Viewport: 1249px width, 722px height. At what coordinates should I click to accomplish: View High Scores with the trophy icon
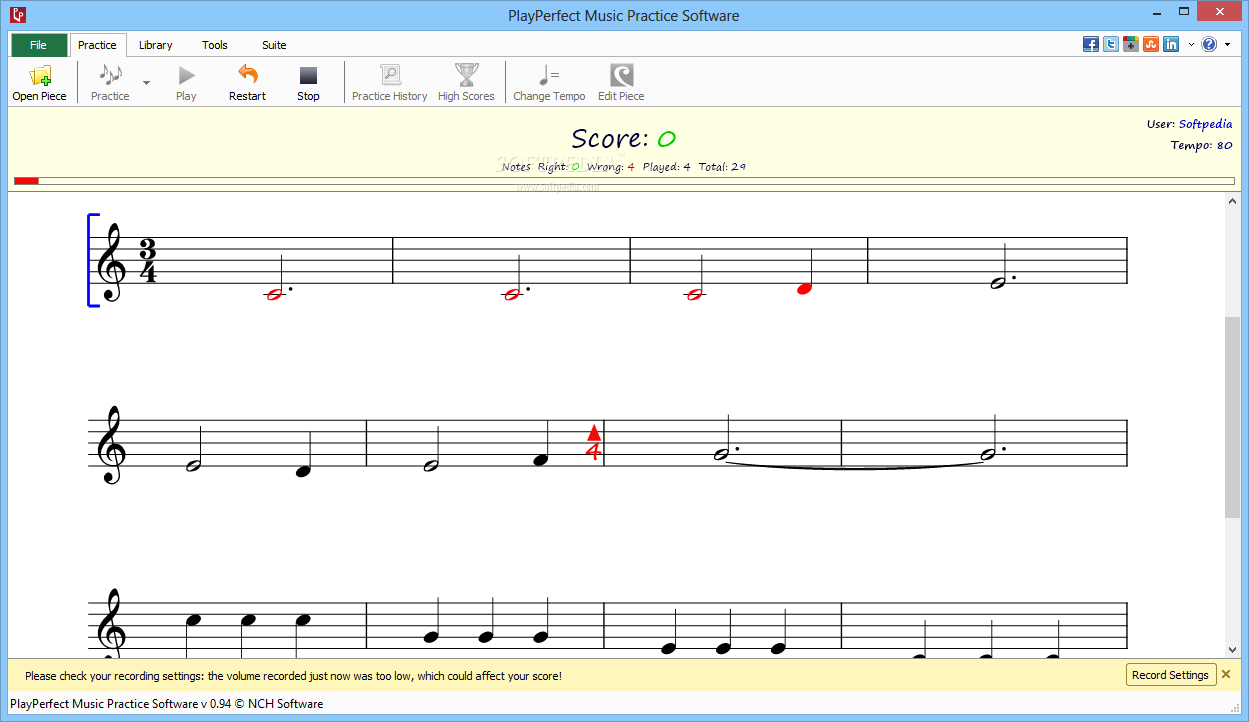click(x=466, y=82)
